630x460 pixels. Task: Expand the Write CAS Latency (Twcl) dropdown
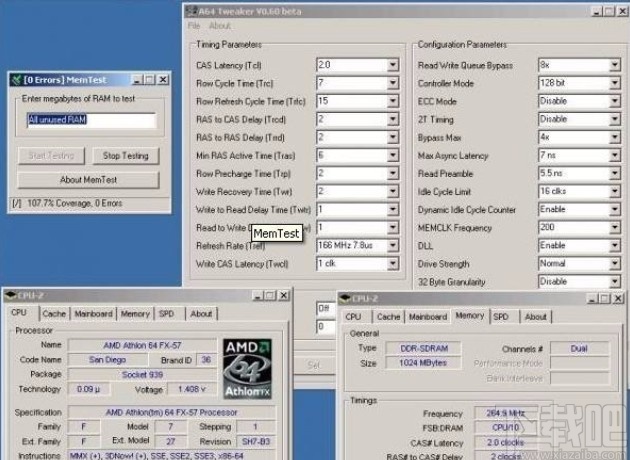click(393, 264)
